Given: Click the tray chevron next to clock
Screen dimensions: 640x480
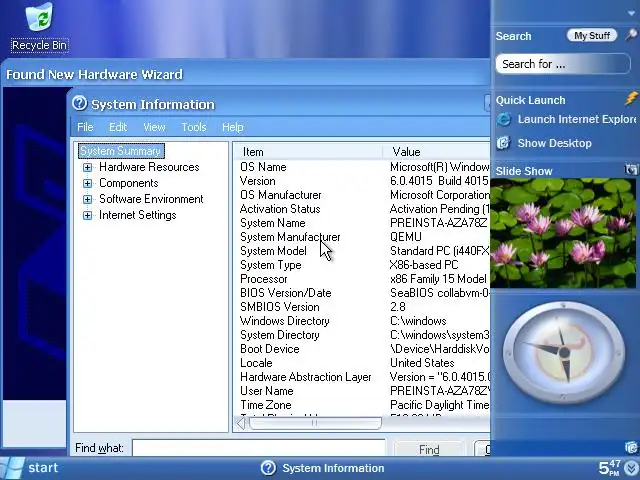Looking at the screenshot, I should click(x=631, y=469).
